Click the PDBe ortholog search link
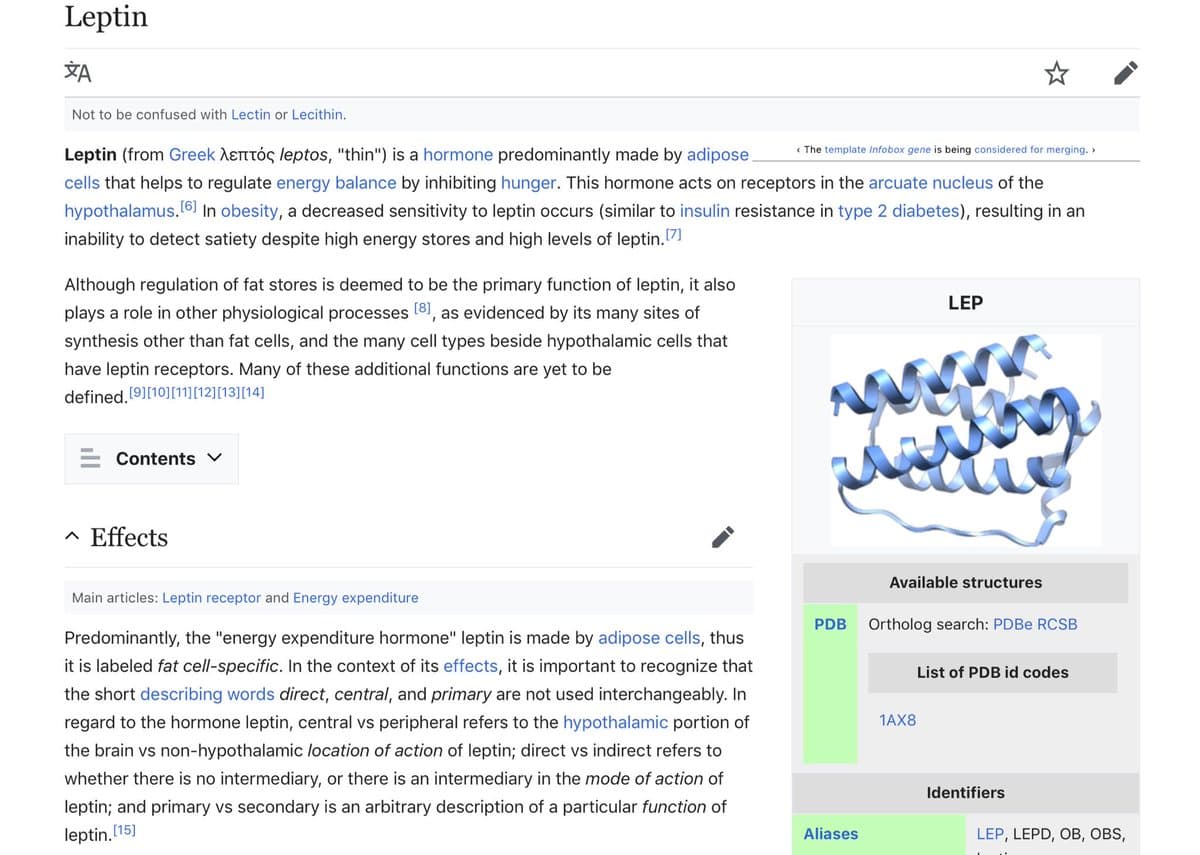 (1012, 624)
